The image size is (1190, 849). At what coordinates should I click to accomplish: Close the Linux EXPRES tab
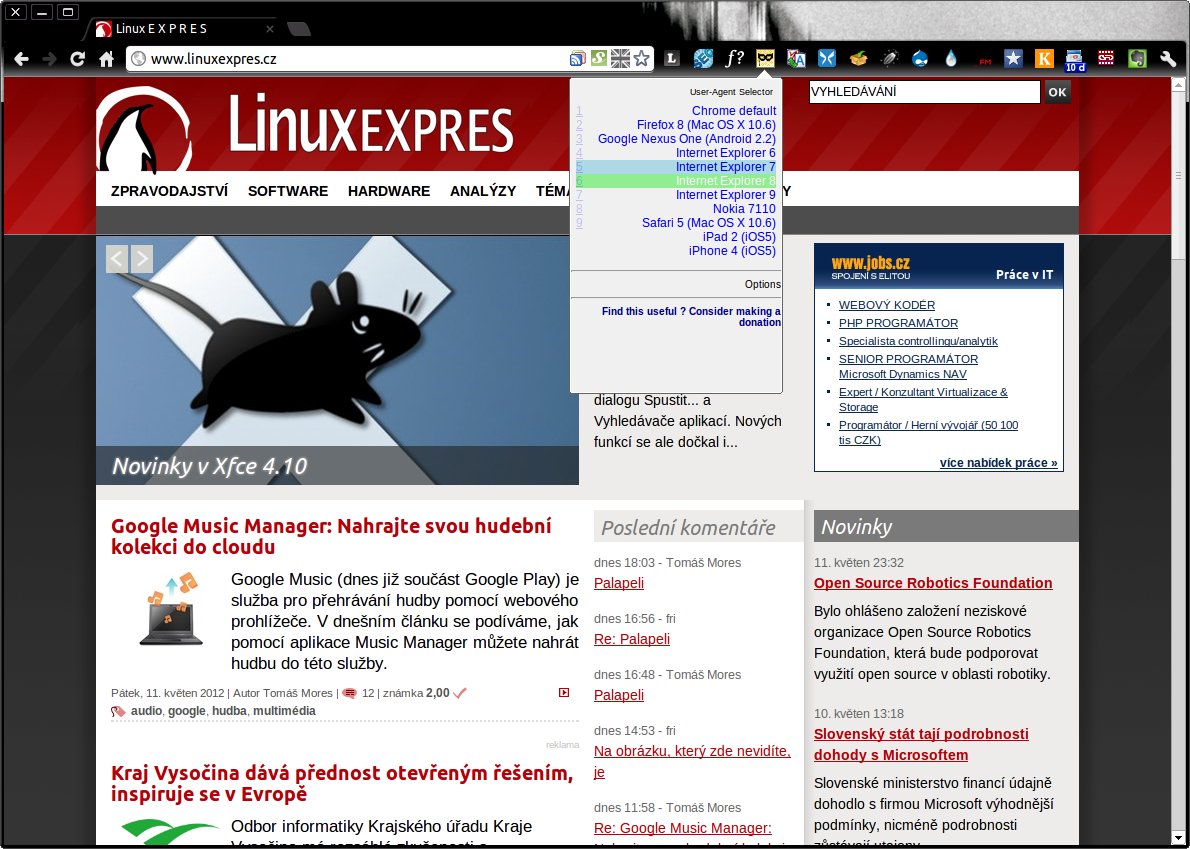pyautogui.click(x=270, y=29)
